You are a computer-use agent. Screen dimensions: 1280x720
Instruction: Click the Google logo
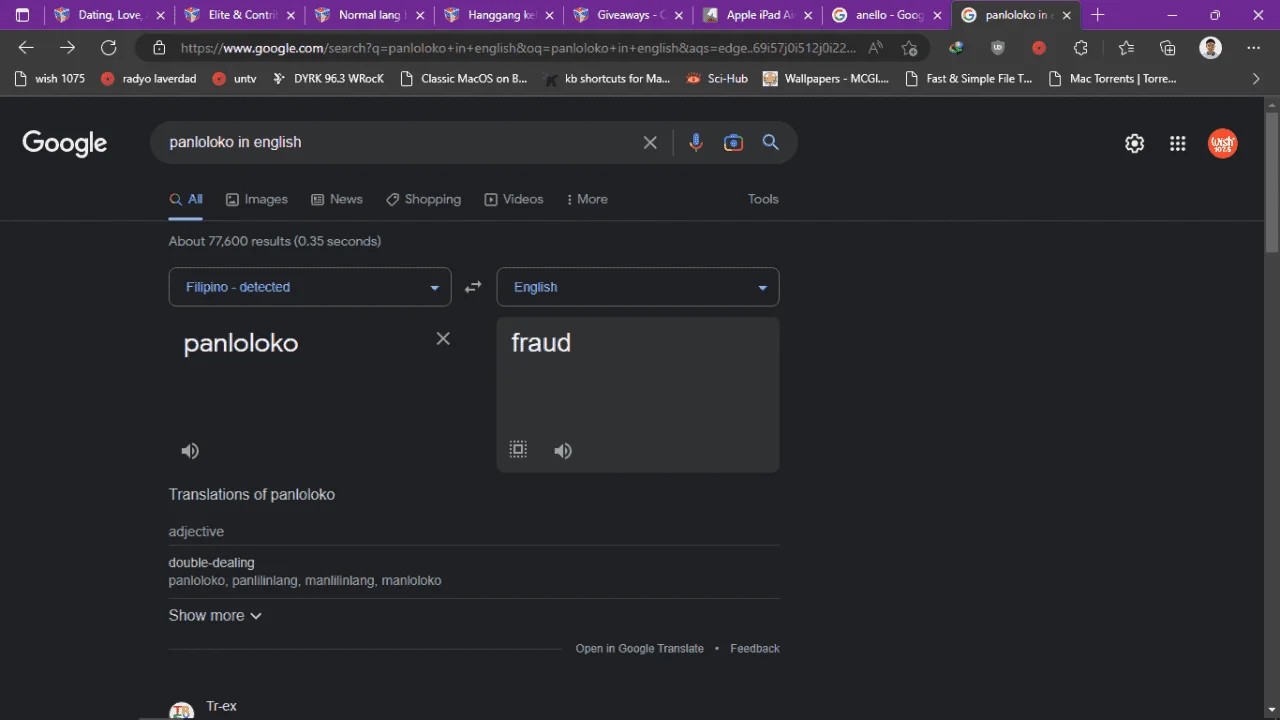[65, 143]
